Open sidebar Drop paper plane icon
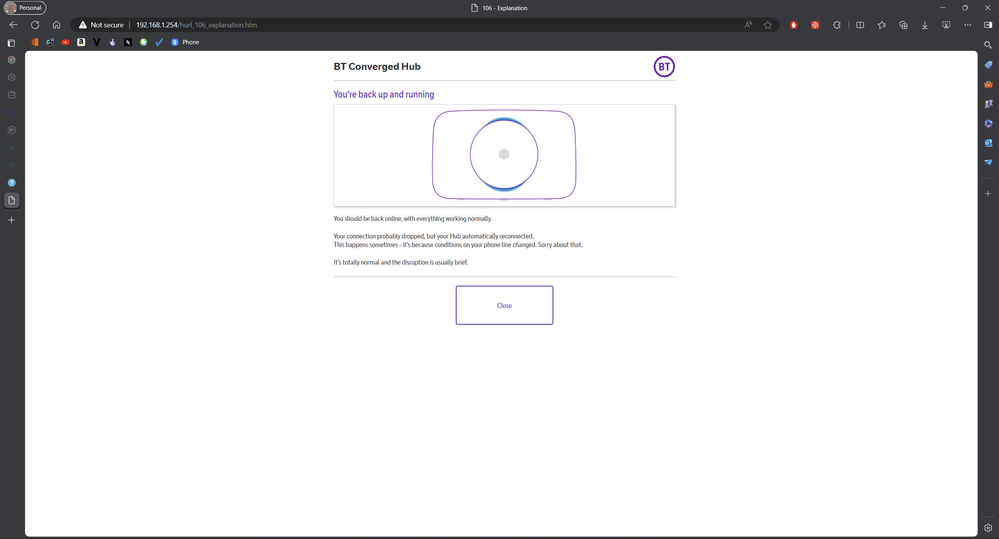Screen dimensions: 999x539 988,162
